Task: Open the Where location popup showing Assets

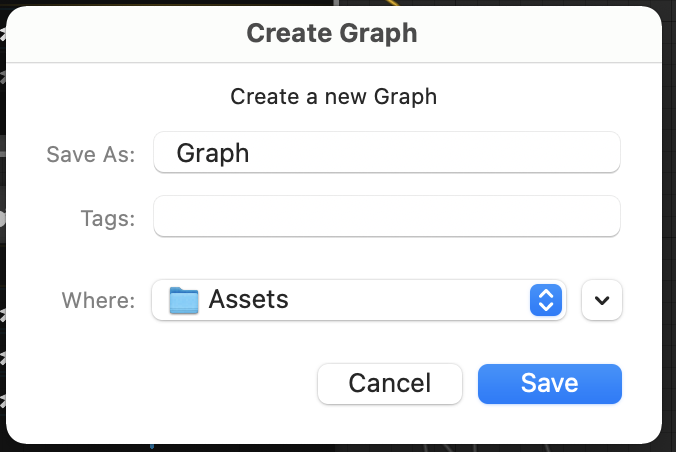Action: coord(360,299)
